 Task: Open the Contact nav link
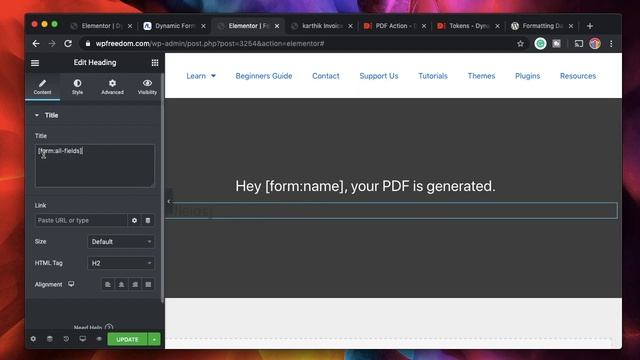(326, 76)
